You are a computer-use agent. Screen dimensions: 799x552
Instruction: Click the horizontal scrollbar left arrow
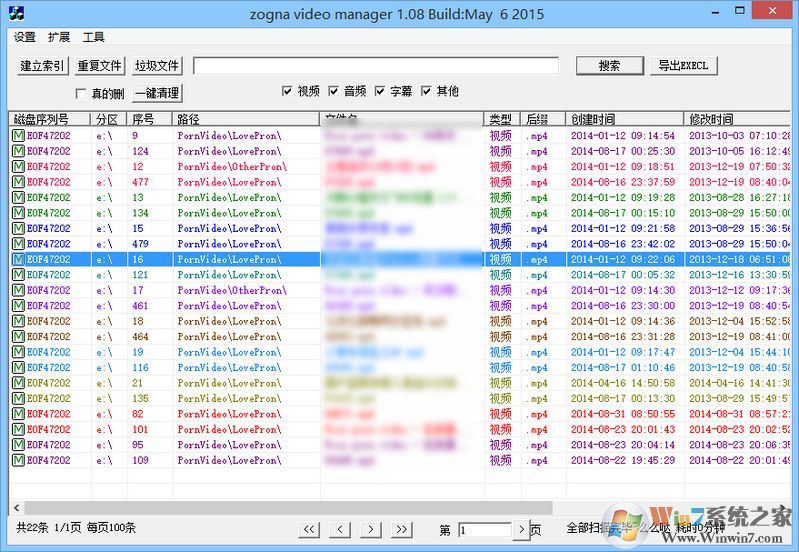click(17, 508)
